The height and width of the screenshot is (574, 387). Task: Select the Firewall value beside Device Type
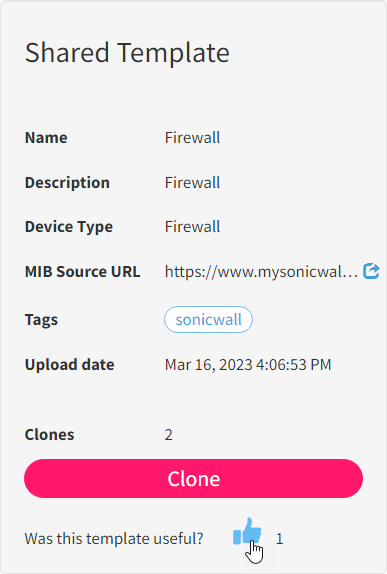192,227
